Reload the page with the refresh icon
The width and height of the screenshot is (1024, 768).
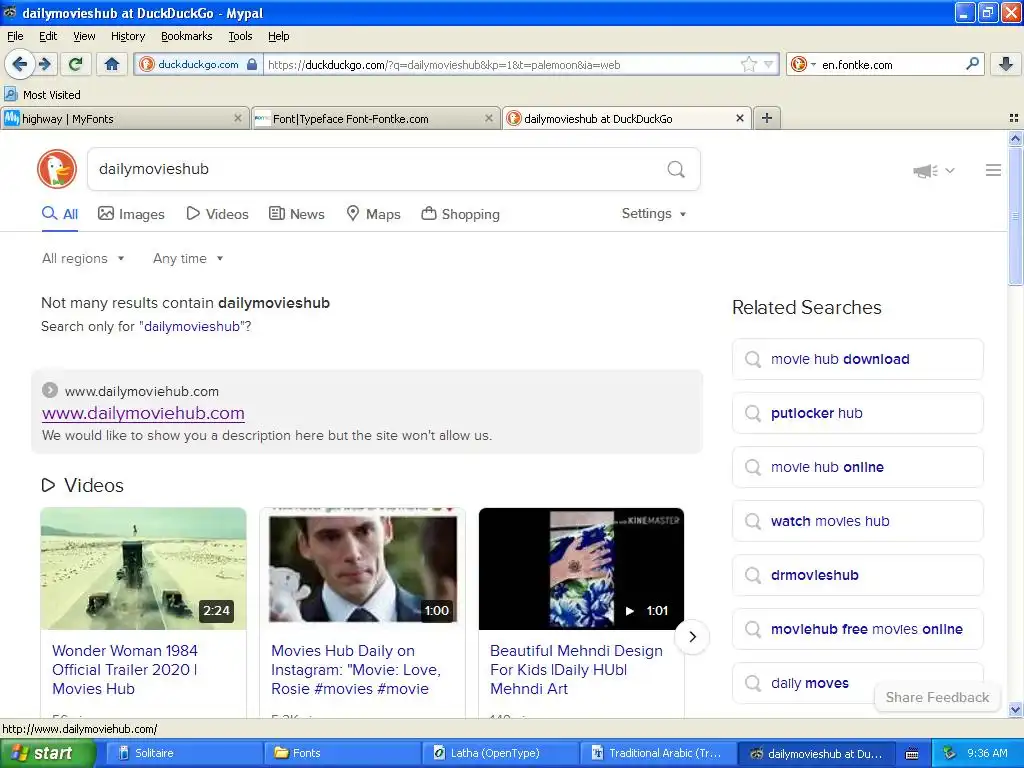[75, 64]
